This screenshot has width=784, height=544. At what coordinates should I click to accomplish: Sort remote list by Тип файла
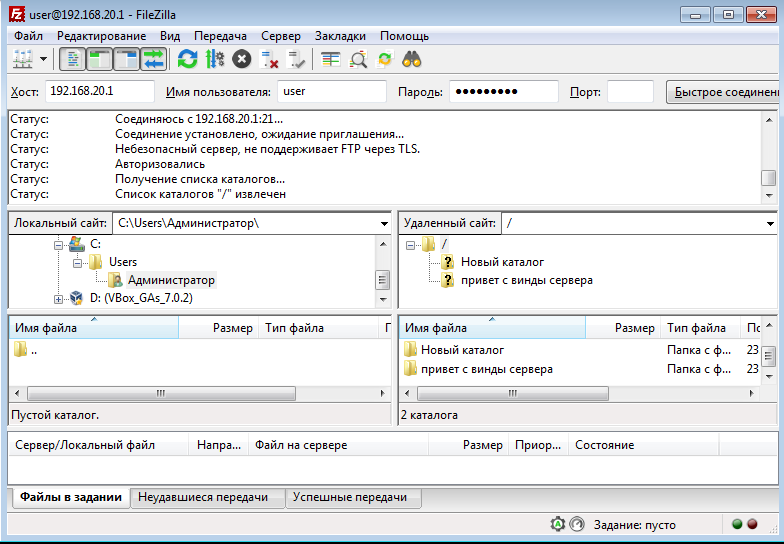[x=700, y=328]
